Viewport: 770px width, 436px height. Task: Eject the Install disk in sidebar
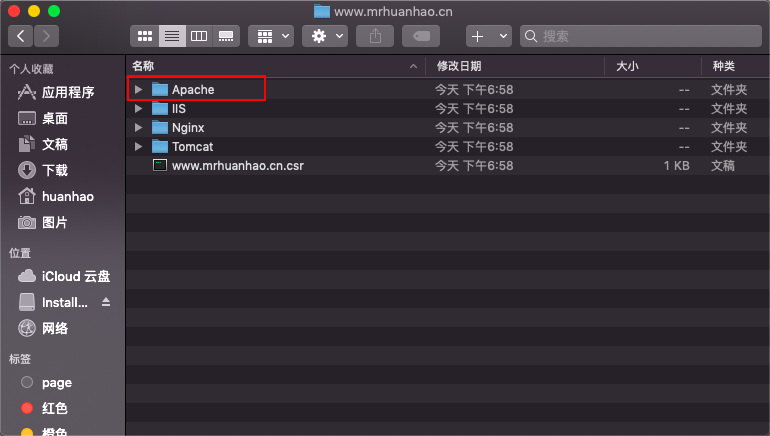(106, 303)
